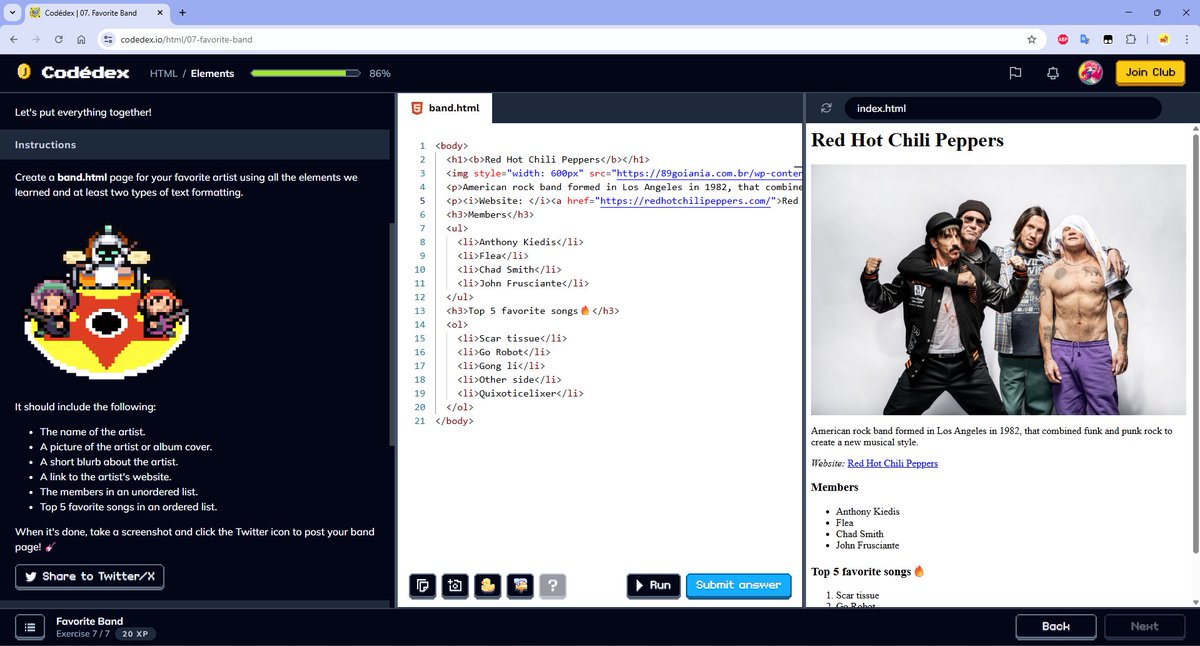The width and height of the screenshot is (1200, 646).
Task: Open a new browser tab
Action: tap(183, 12)
